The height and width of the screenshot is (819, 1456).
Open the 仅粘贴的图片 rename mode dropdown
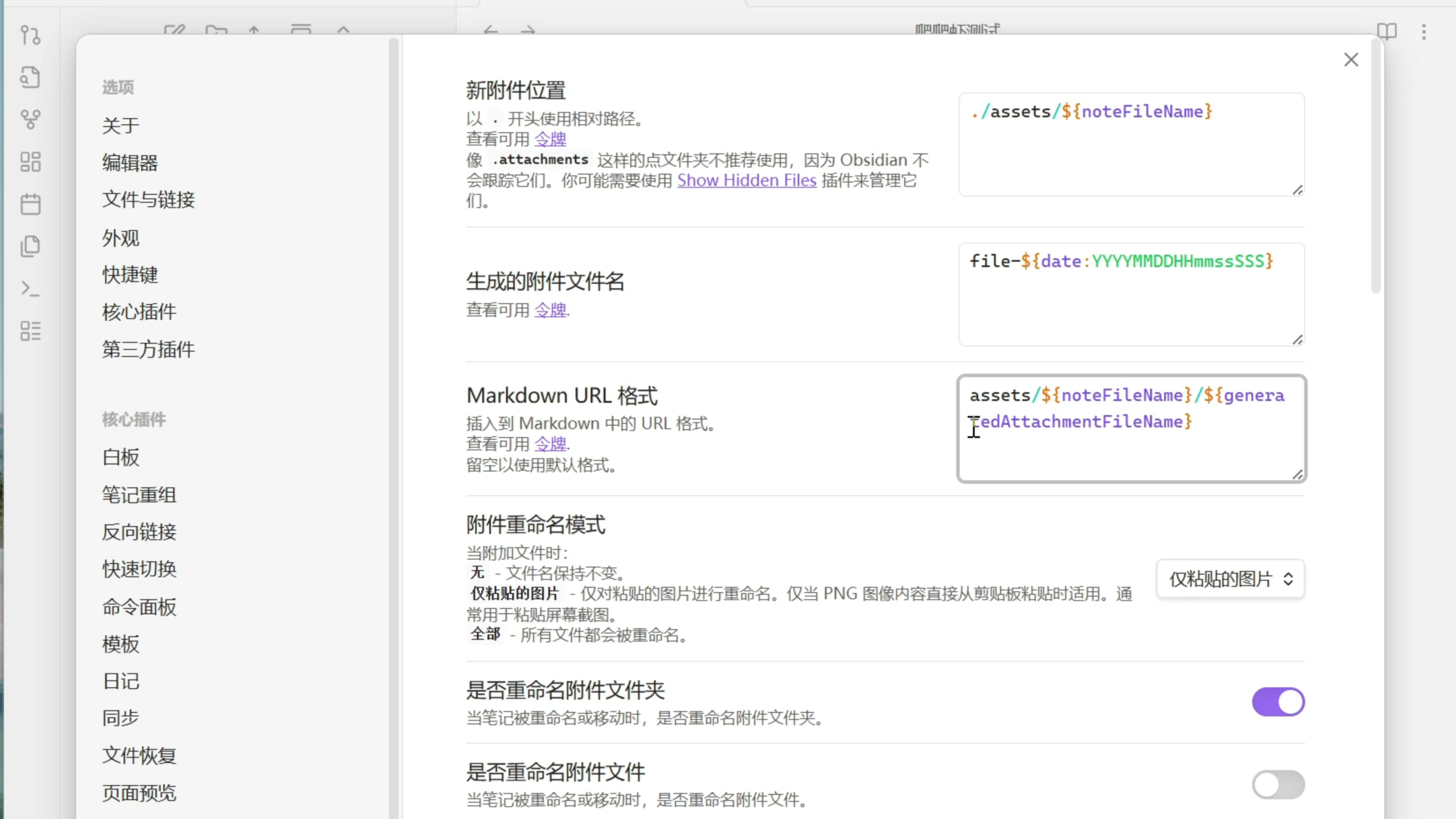(1230, 579)
